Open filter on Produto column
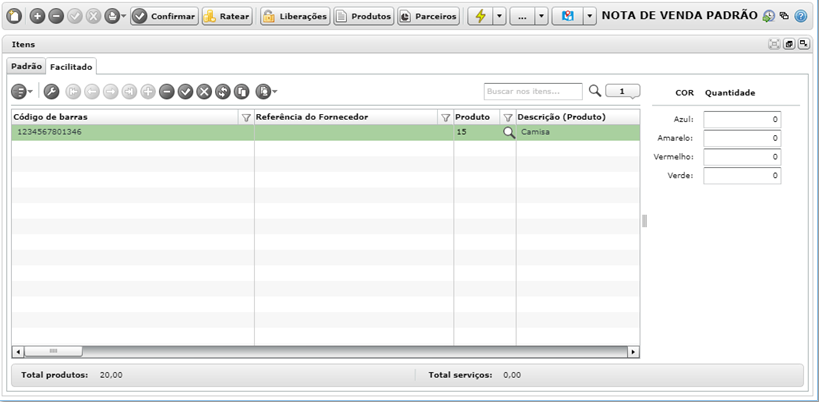The height and width of the screenshot is (402, 819). point(507,118)
